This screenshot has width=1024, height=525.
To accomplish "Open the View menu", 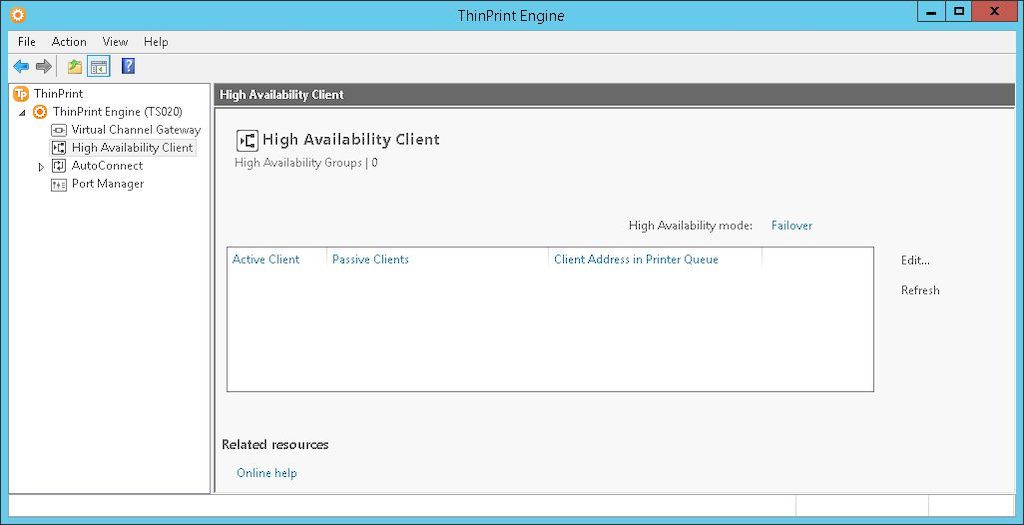I will (x=115, y=42).
